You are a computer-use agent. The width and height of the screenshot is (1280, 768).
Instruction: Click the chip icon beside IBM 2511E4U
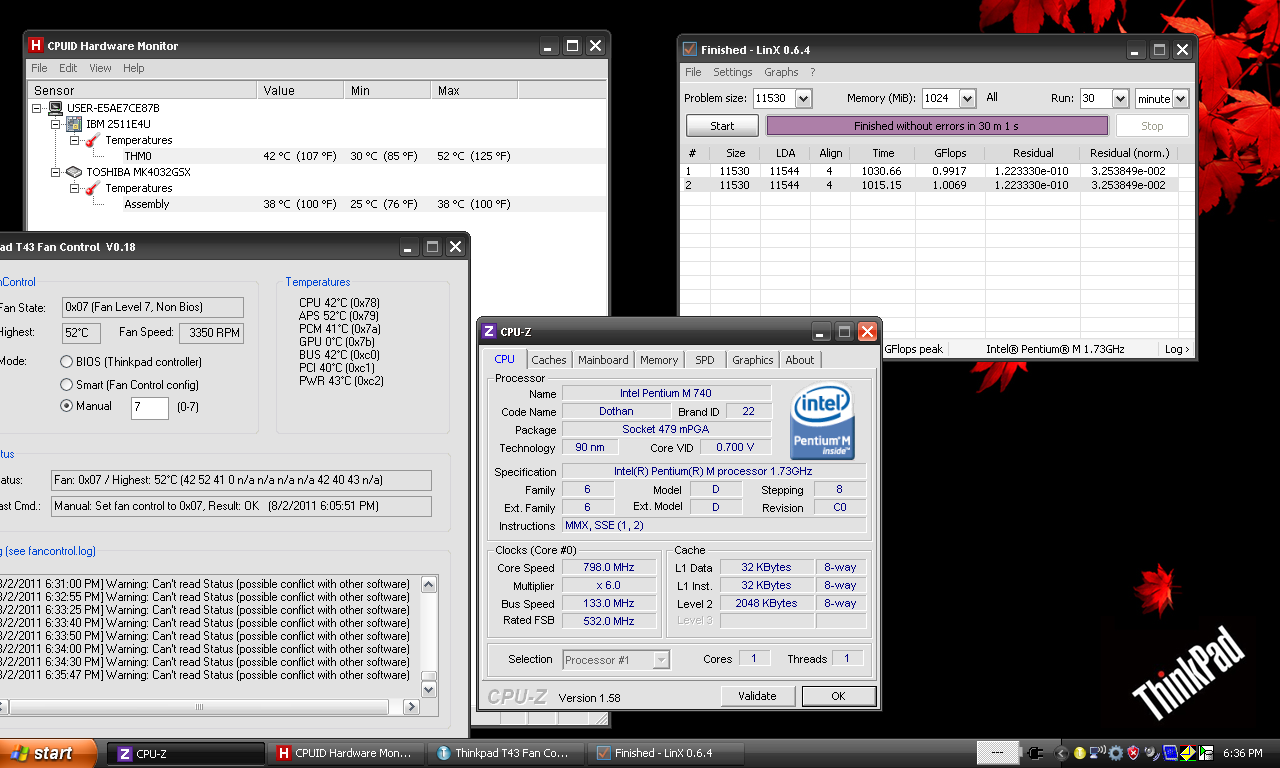coord(74,124)
